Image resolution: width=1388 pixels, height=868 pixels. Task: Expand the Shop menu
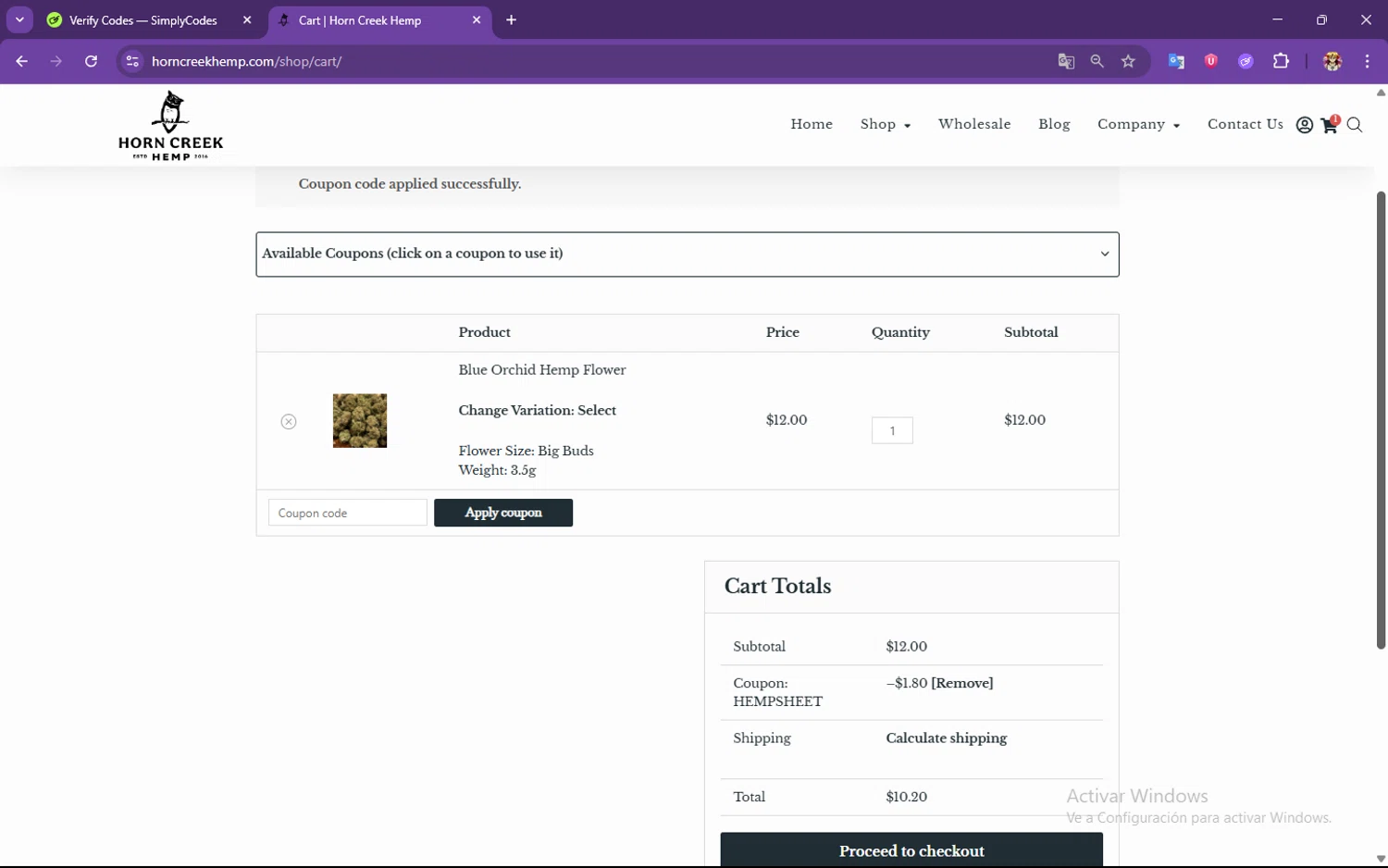[x=886, y=124]
